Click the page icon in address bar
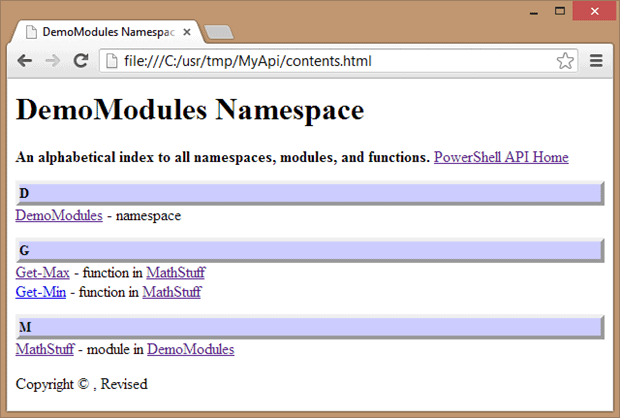 (112, 61)
